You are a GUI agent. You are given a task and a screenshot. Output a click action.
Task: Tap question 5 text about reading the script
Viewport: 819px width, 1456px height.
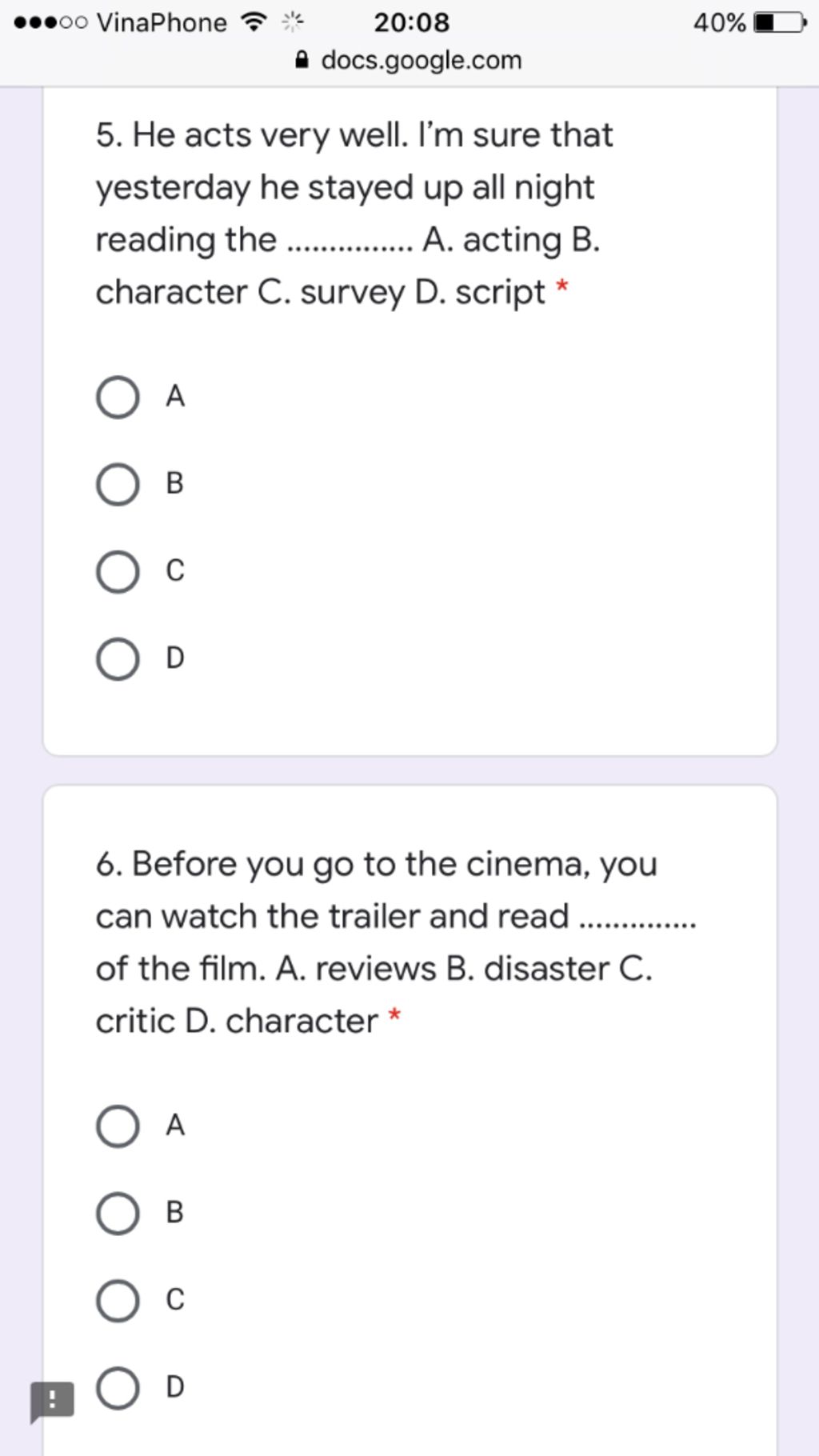(354, 213)
